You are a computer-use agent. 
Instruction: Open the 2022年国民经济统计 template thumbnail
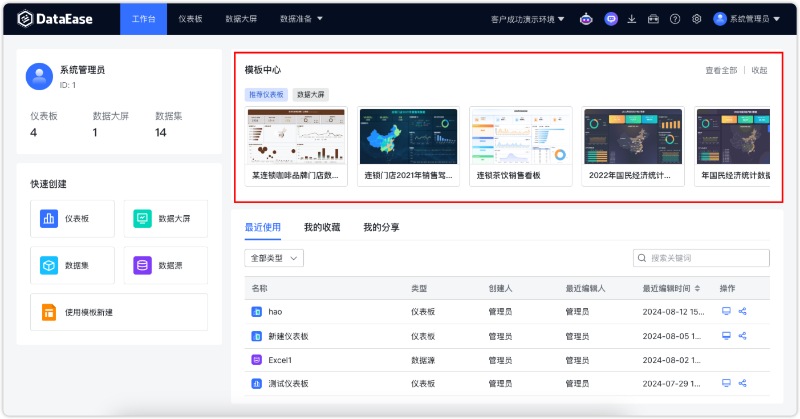(633, 136)
